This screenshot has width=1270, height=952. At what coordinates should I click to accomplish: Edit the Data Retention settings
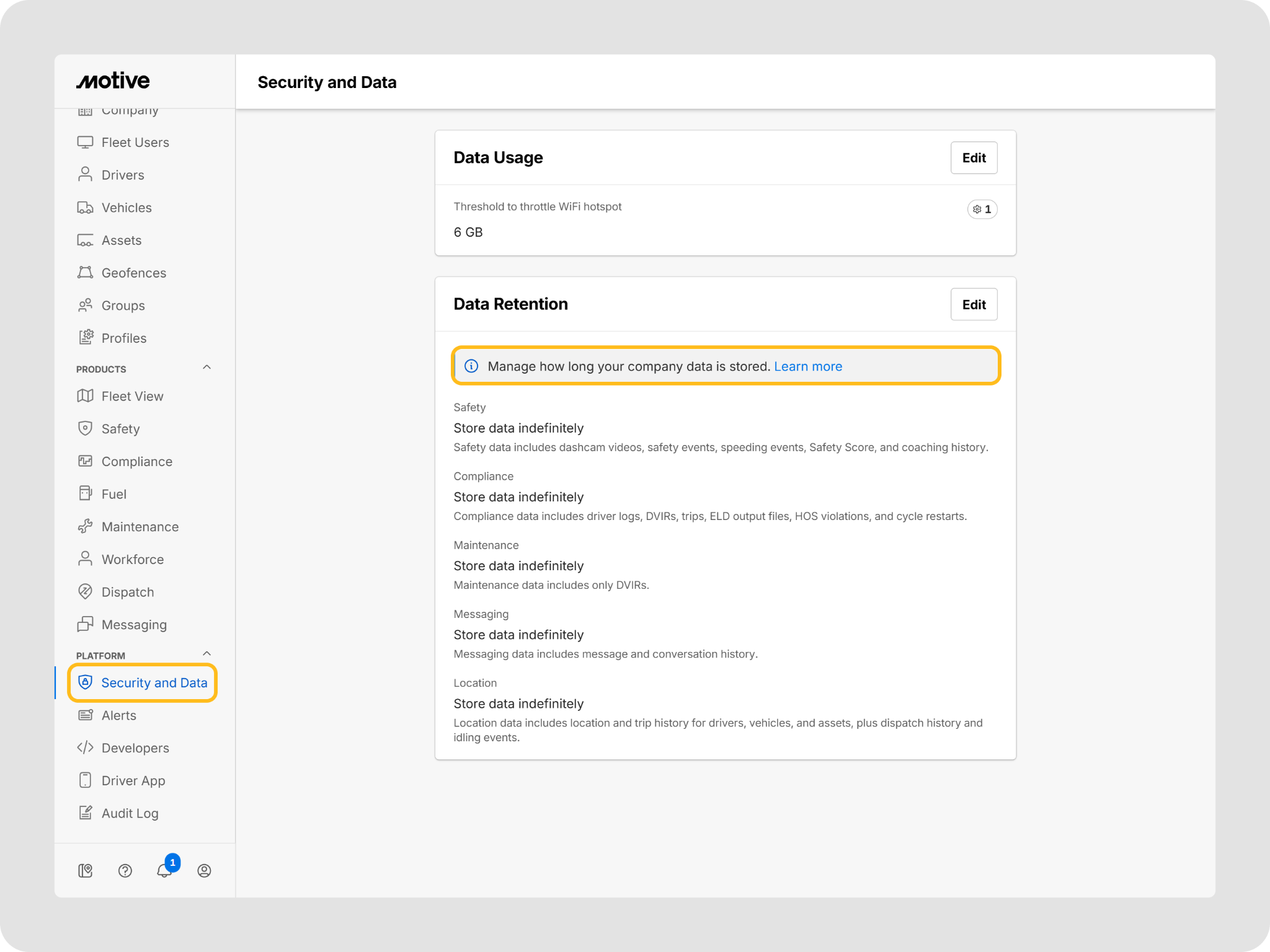pos(974,304)
